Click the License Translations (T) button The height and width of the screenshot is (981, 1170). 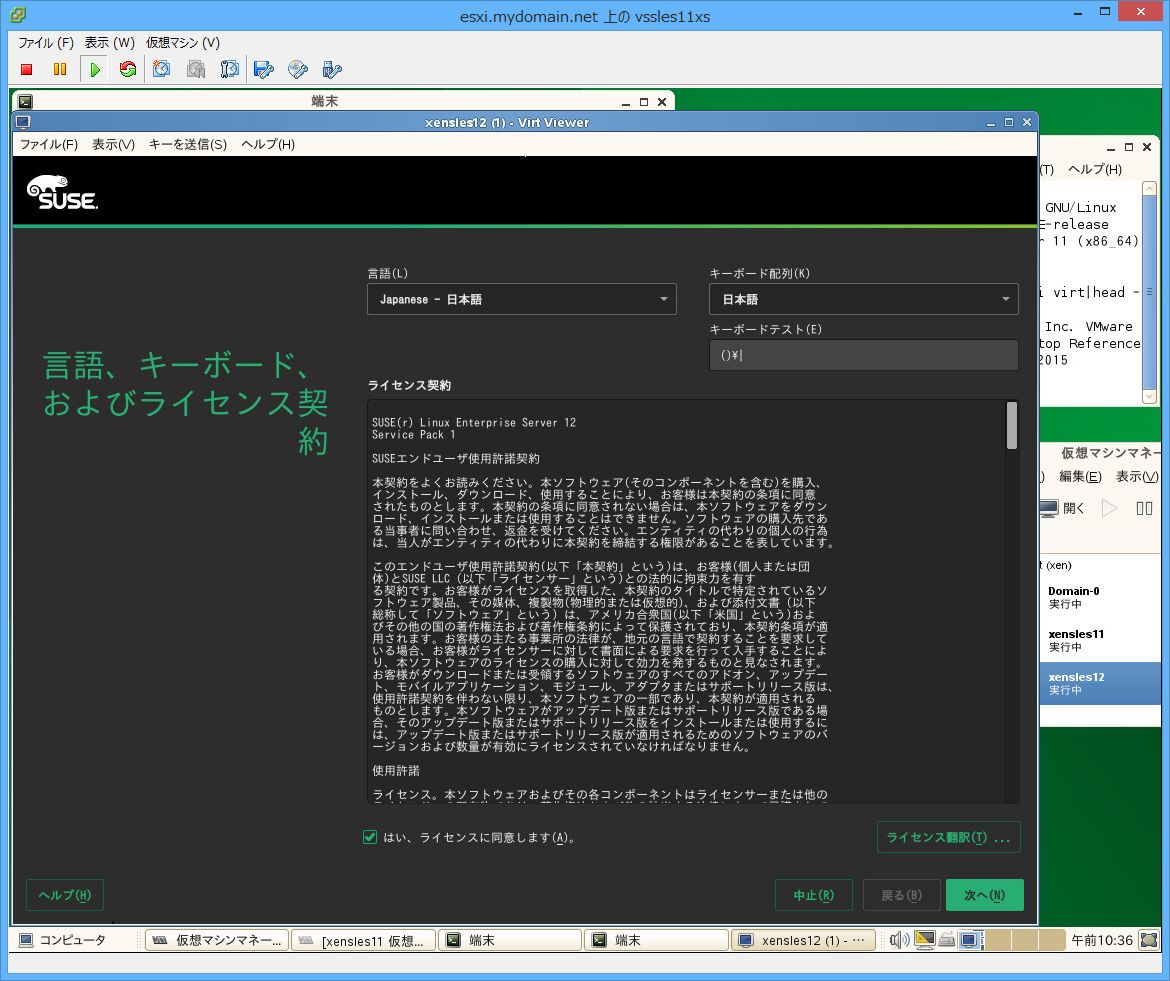coord(948,837)
